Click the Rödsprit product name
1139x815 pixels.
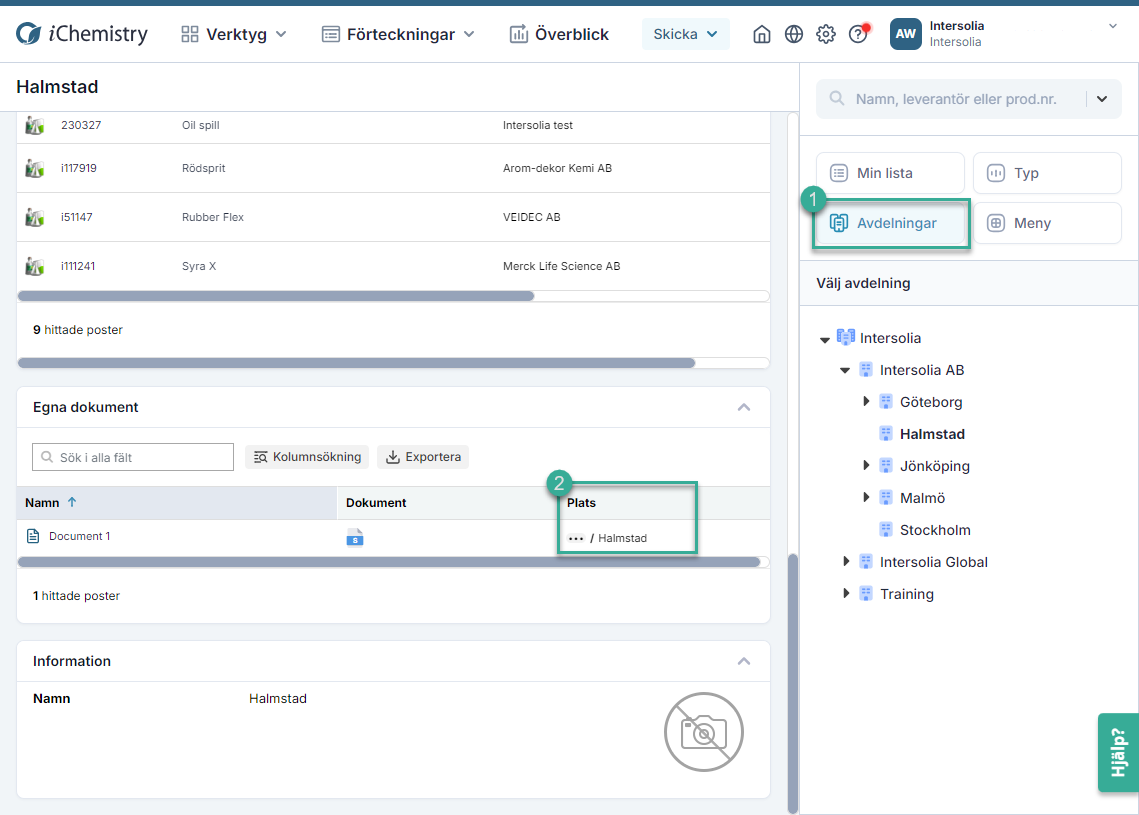tap(203, 169)
